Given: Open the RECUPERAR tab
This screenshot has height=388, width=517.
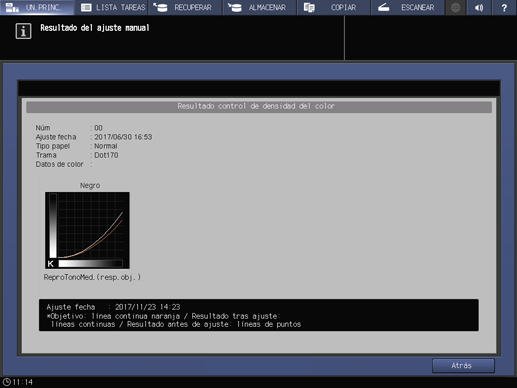Looking at the screenshot, I should click(185, 7).
